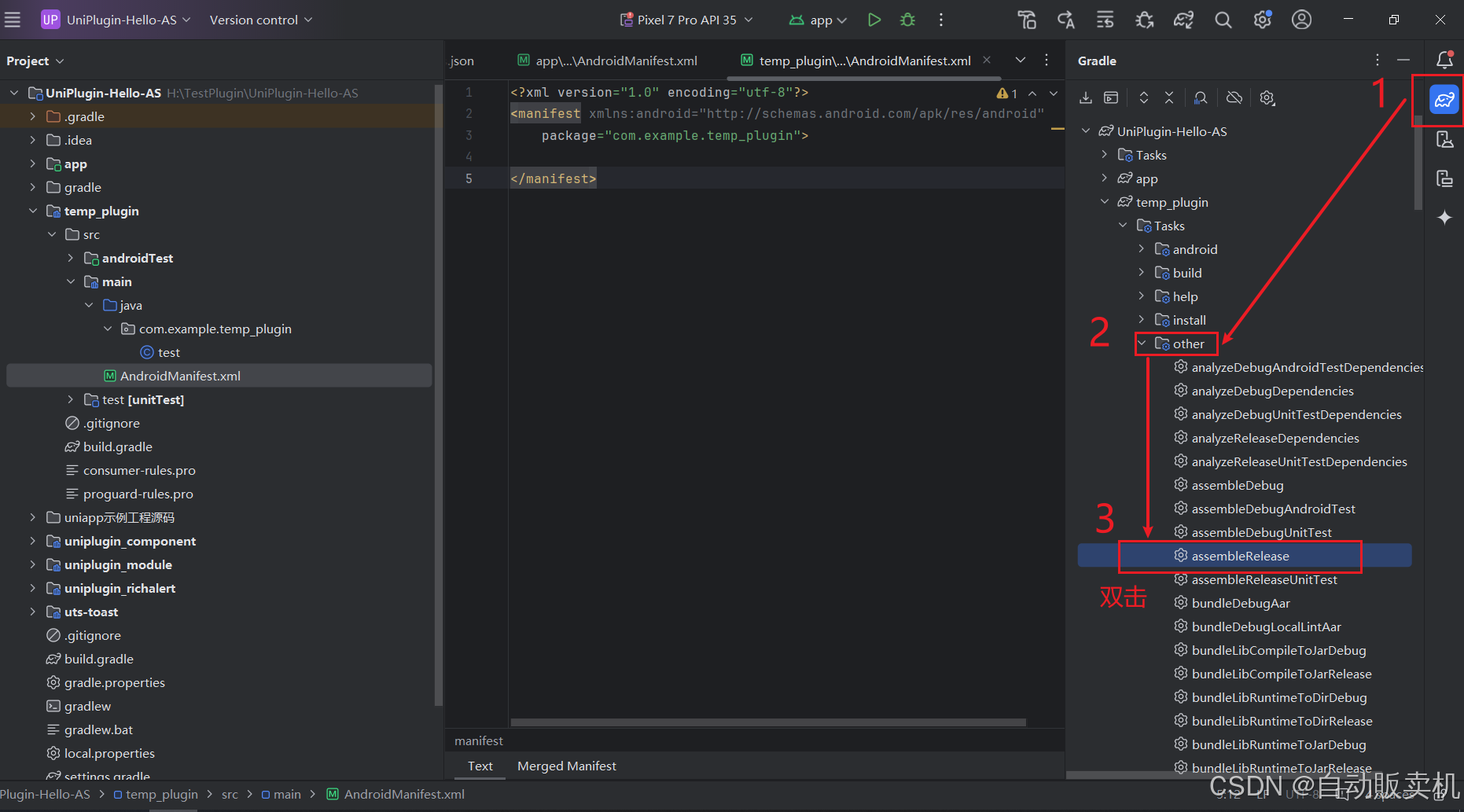Open the test class file
The height and width of the screenshot is (812, 1464).
tap(160, 352)
